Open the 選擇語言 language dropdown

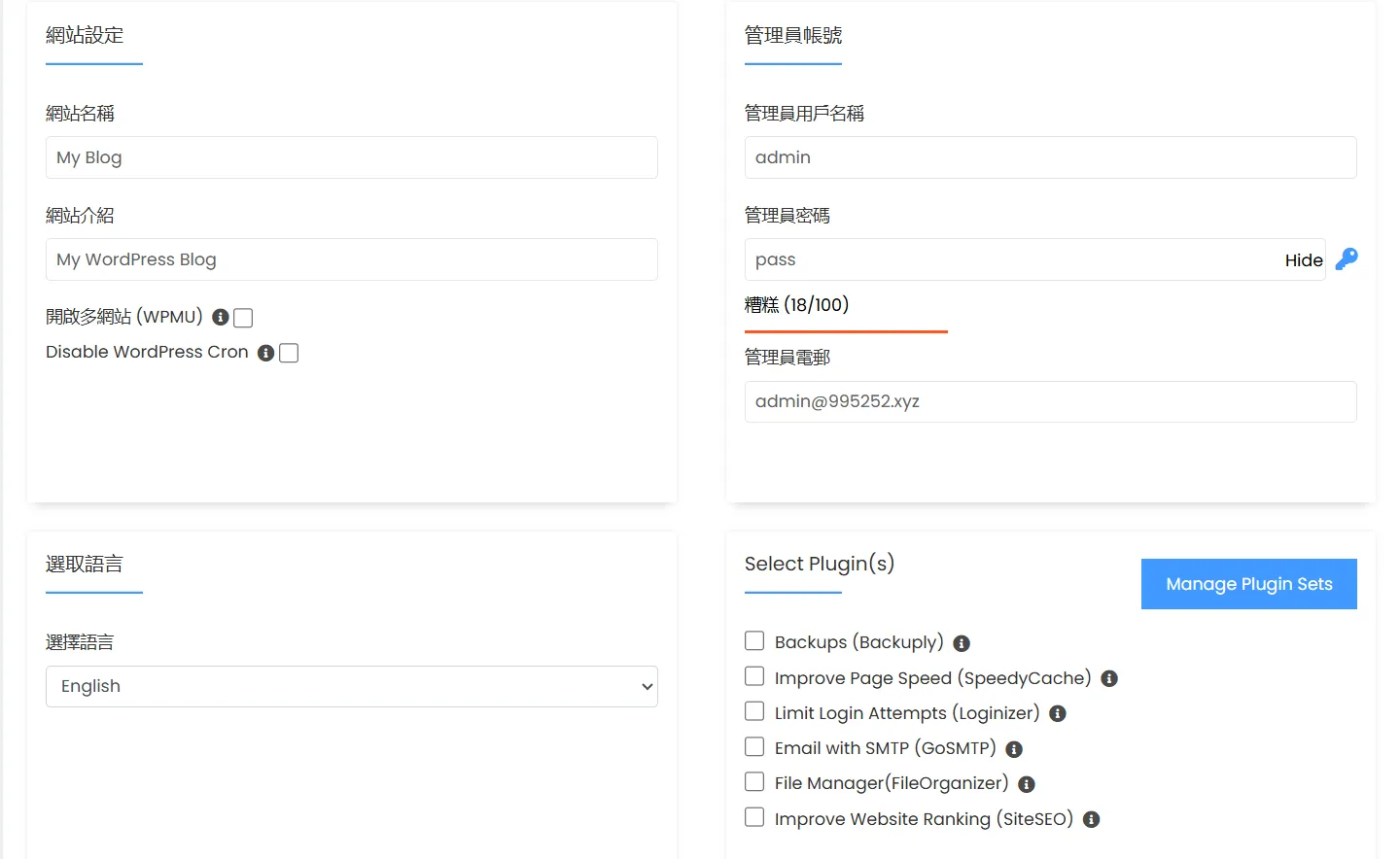click(351, 686)
